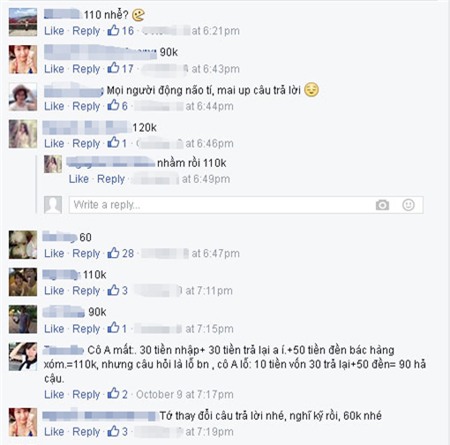
Task: Open avatar of the 120k commenter
Action: coord(23,134)
